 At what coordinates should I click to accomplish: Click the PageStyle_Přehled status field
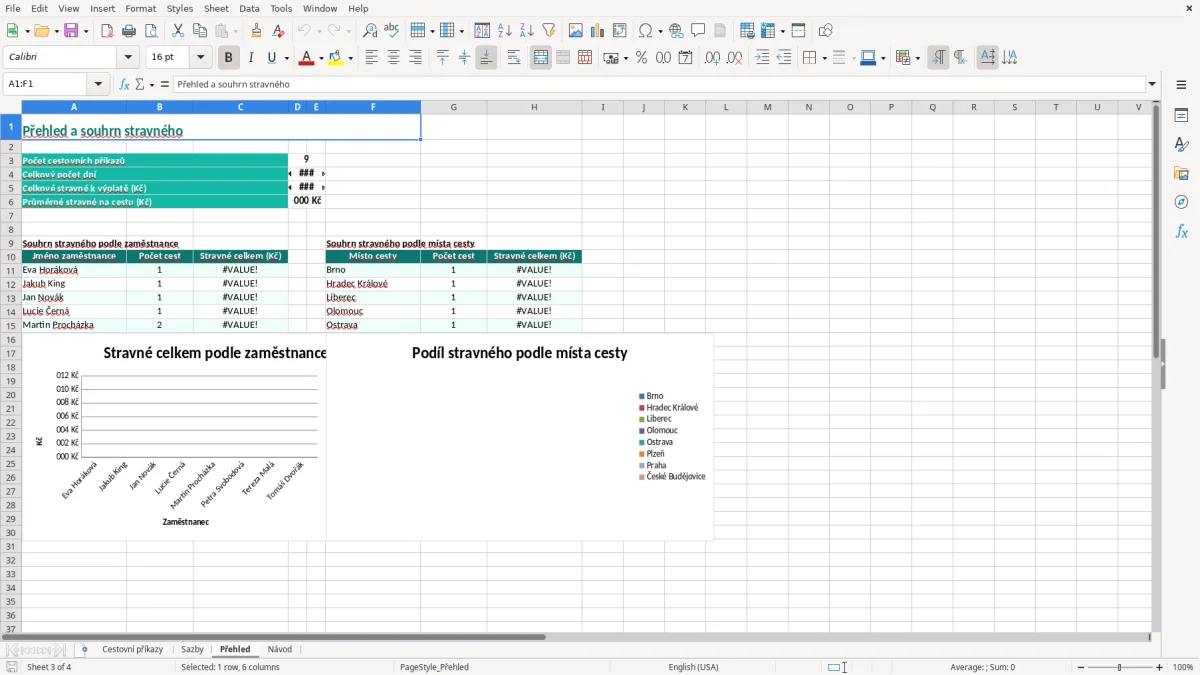[434, 667]
